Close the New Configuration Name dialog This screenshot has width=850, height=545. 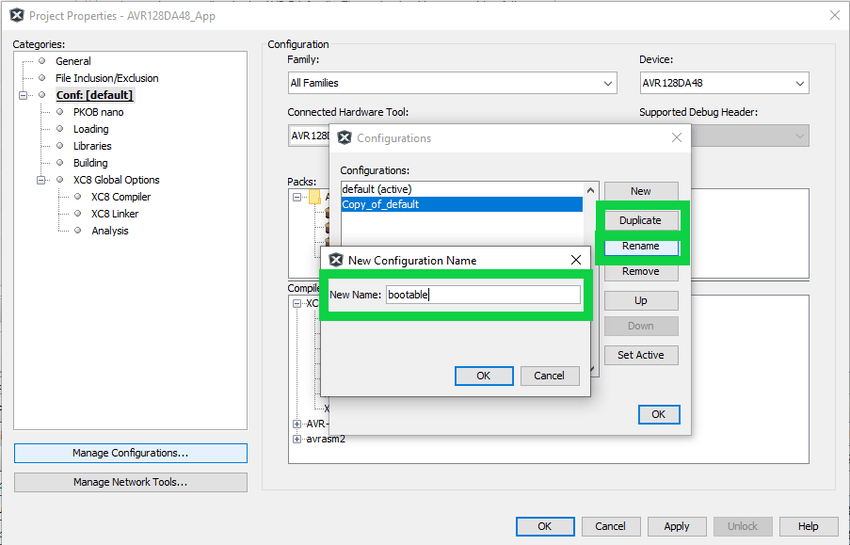click(x=576, y=260)
